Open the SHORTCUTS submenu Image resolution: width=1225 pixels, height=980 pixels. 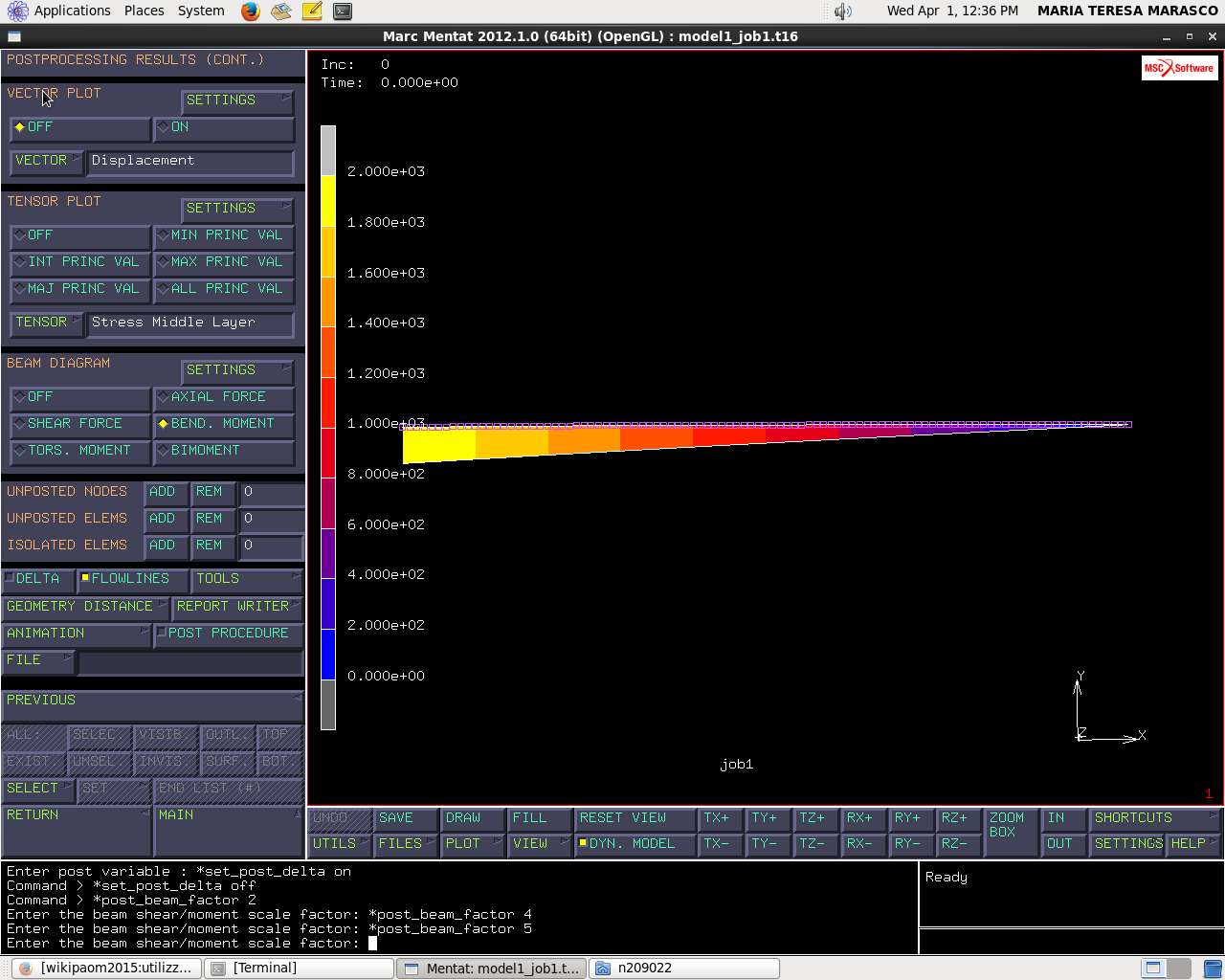1155,819
